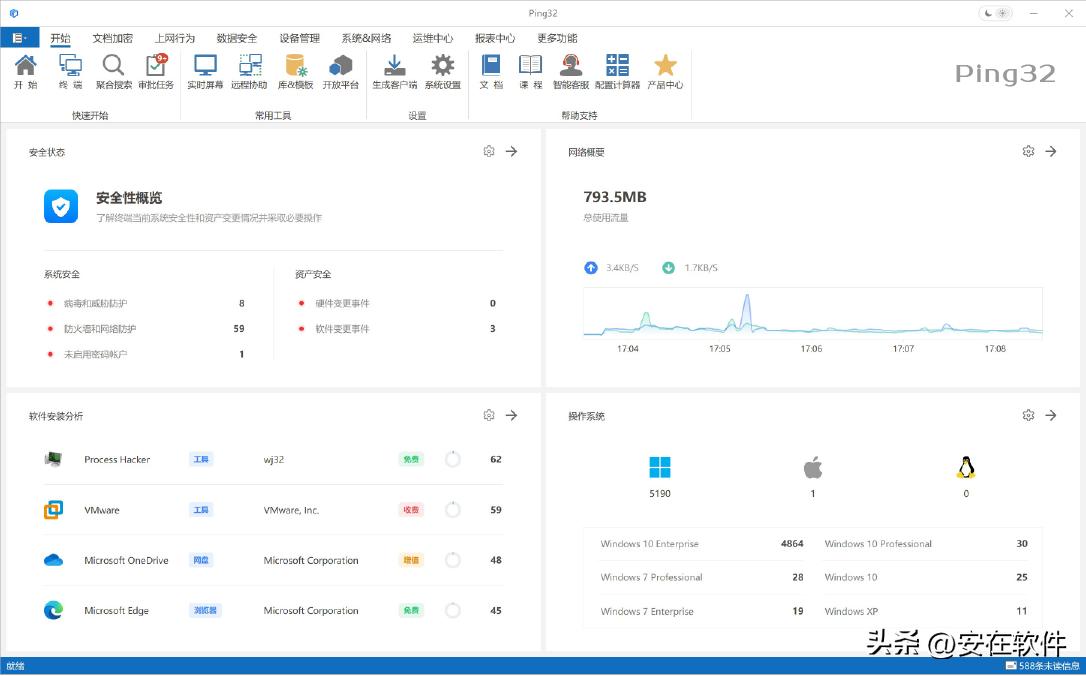Image resolution: width=1086 pixels, height=676 pixels.
Task: Click the arrow of the 安全状态 panel
Action: click(511, 151)
